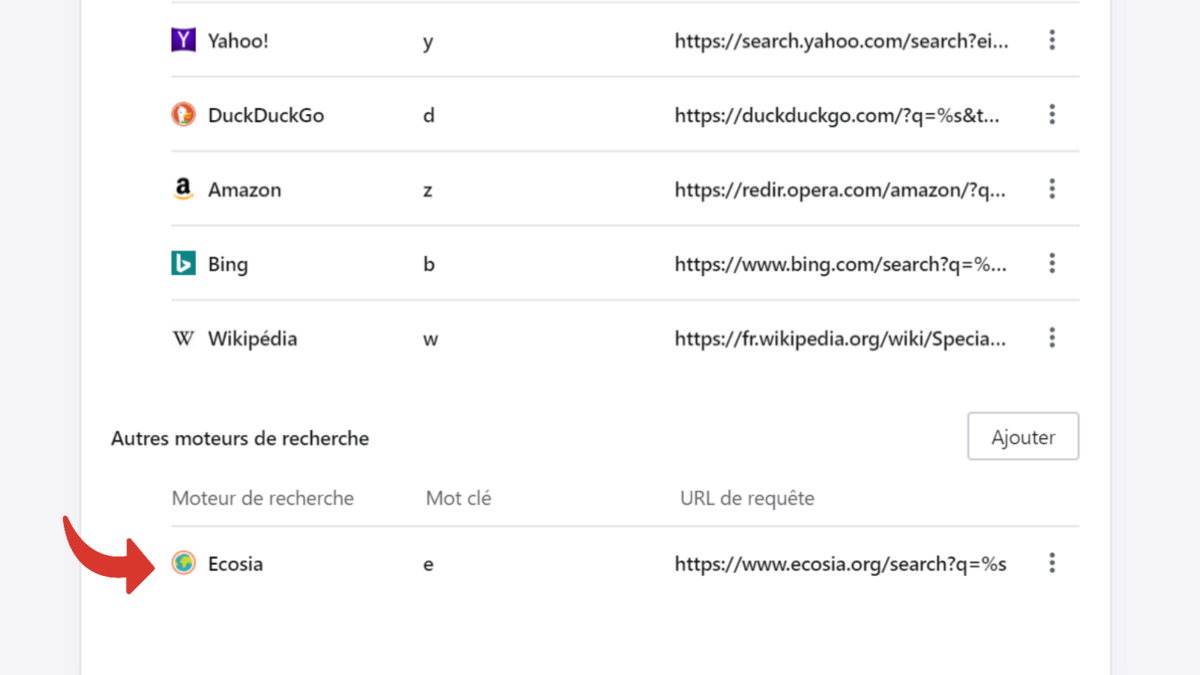
Task: Click the DuckDuckGo logo icon
Action: (x=183, y=115)
